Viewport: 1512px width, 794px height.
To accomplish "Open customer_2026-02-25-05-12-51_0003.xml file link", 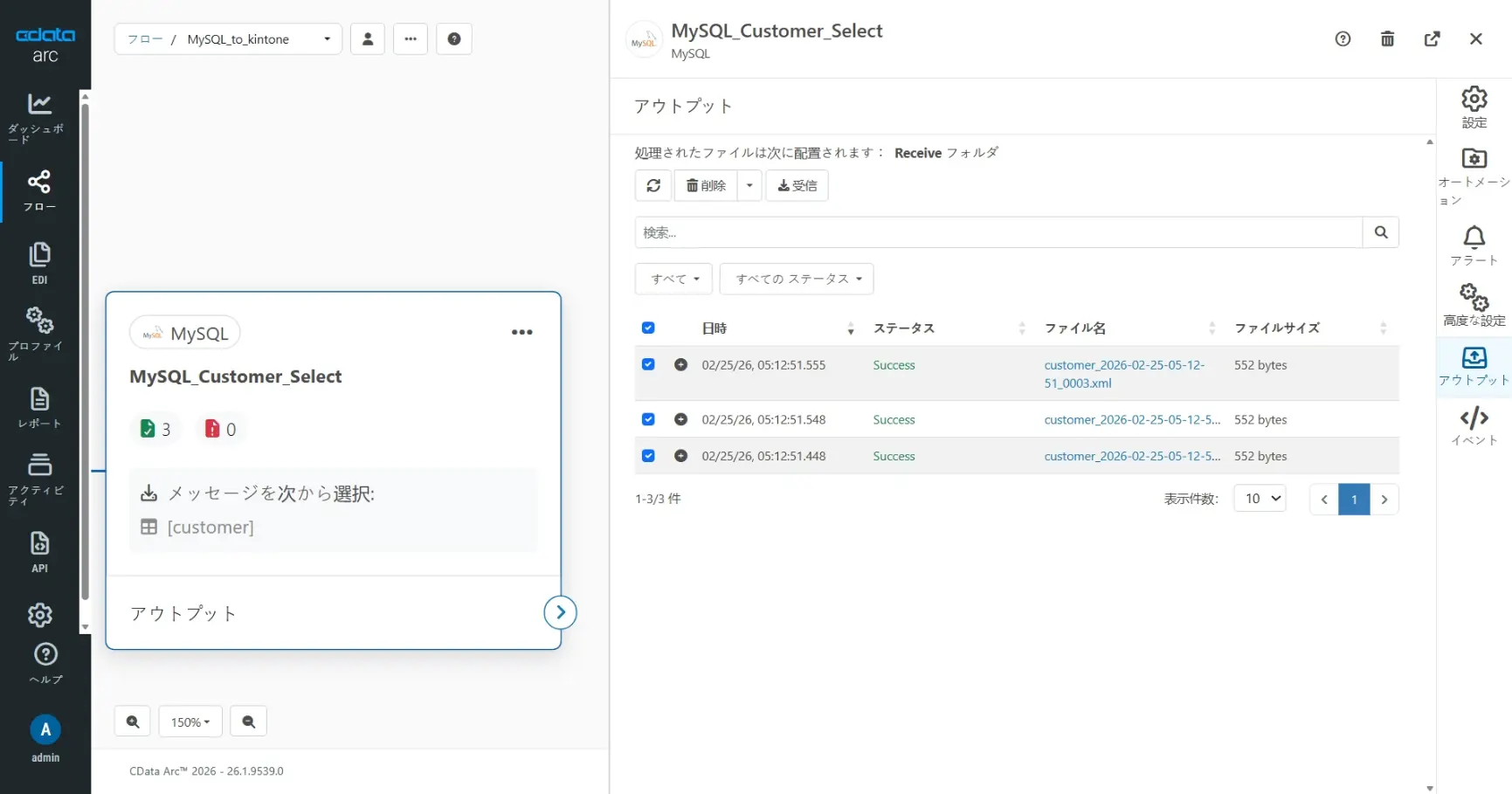I will [1123, 374].
